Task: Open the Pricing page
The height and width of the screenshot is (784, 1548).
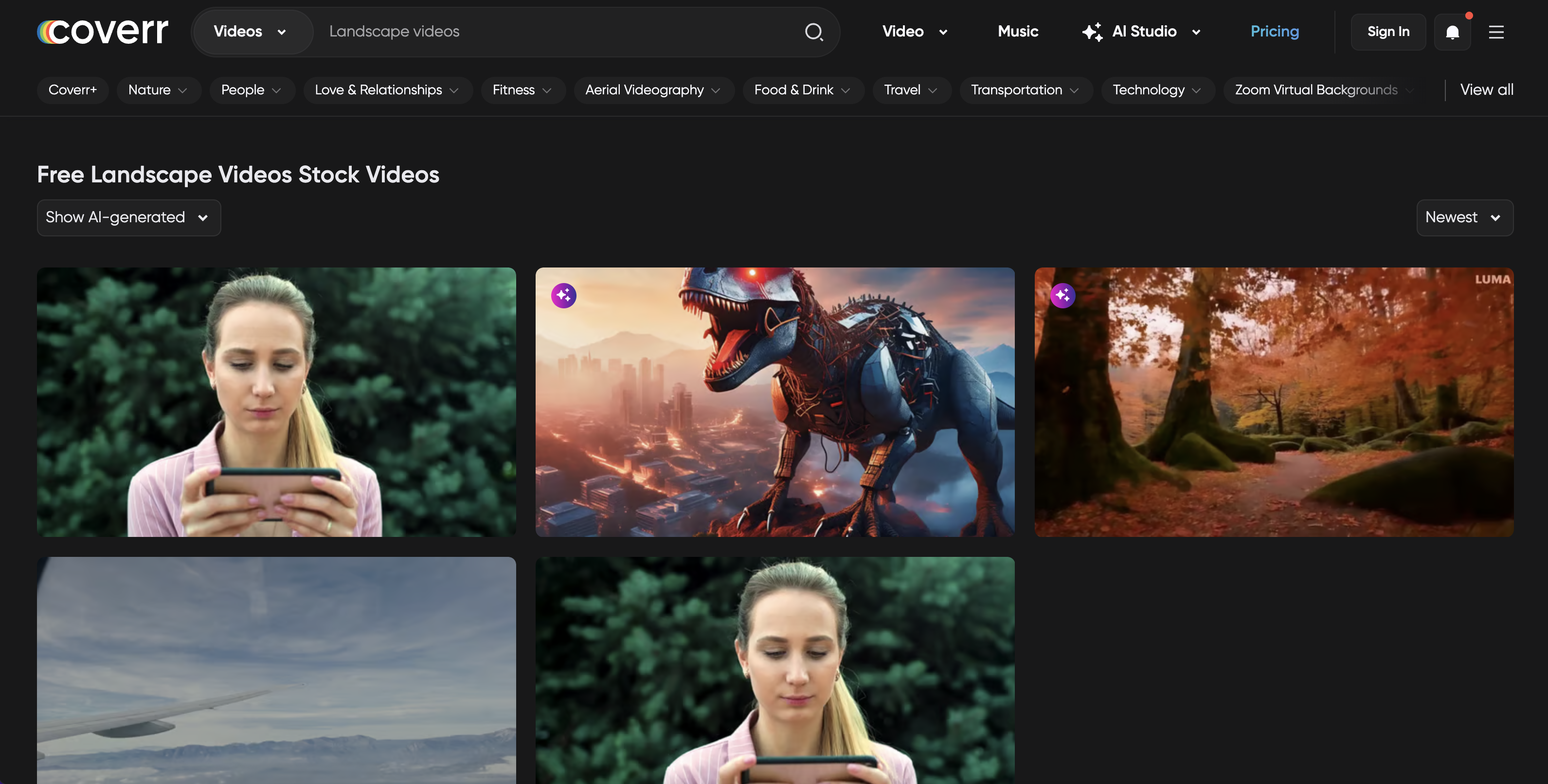Action: click(x=1275, y=31)
